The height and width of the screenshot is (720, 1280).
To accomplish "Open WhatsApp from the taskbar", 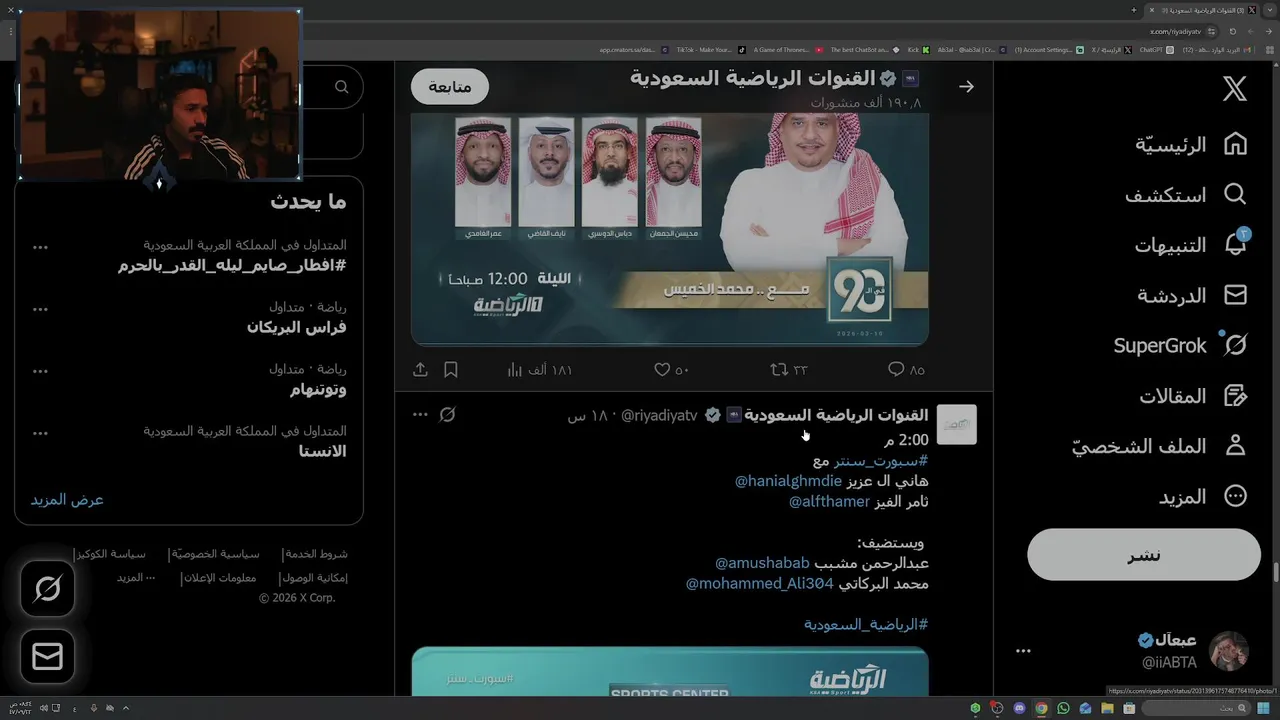I will click(x=1063, y=708).
